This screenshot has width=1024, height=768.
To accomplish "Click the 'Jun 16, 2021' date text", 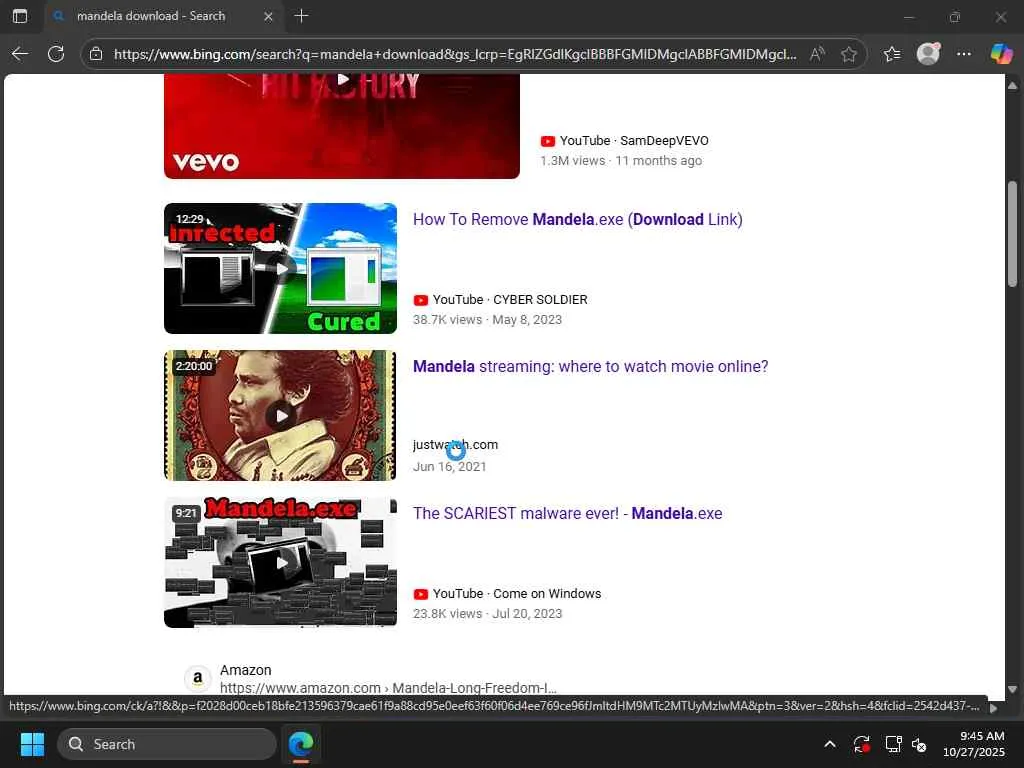I will (x=449, y=466).
